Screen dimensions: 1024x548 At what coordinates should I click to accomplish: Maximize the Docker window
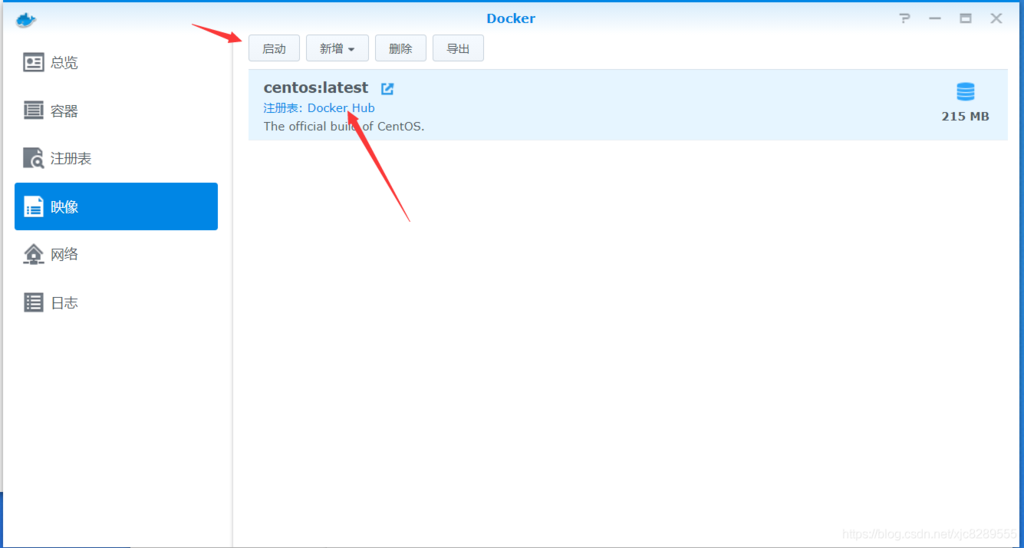click(x=965, y=19)
